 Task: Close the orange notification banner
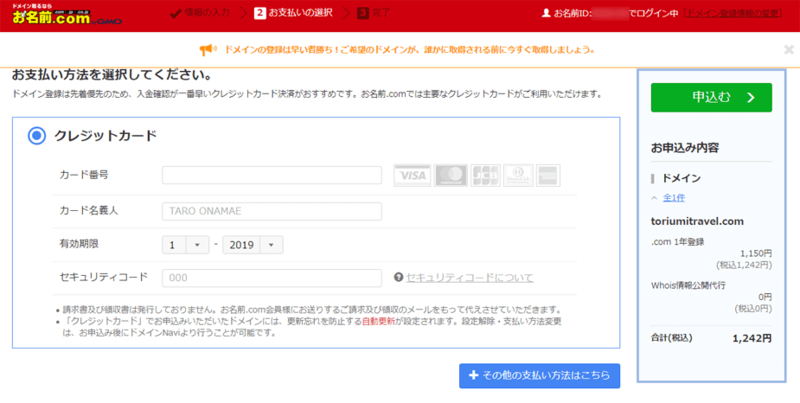click(x=789, y=49)
